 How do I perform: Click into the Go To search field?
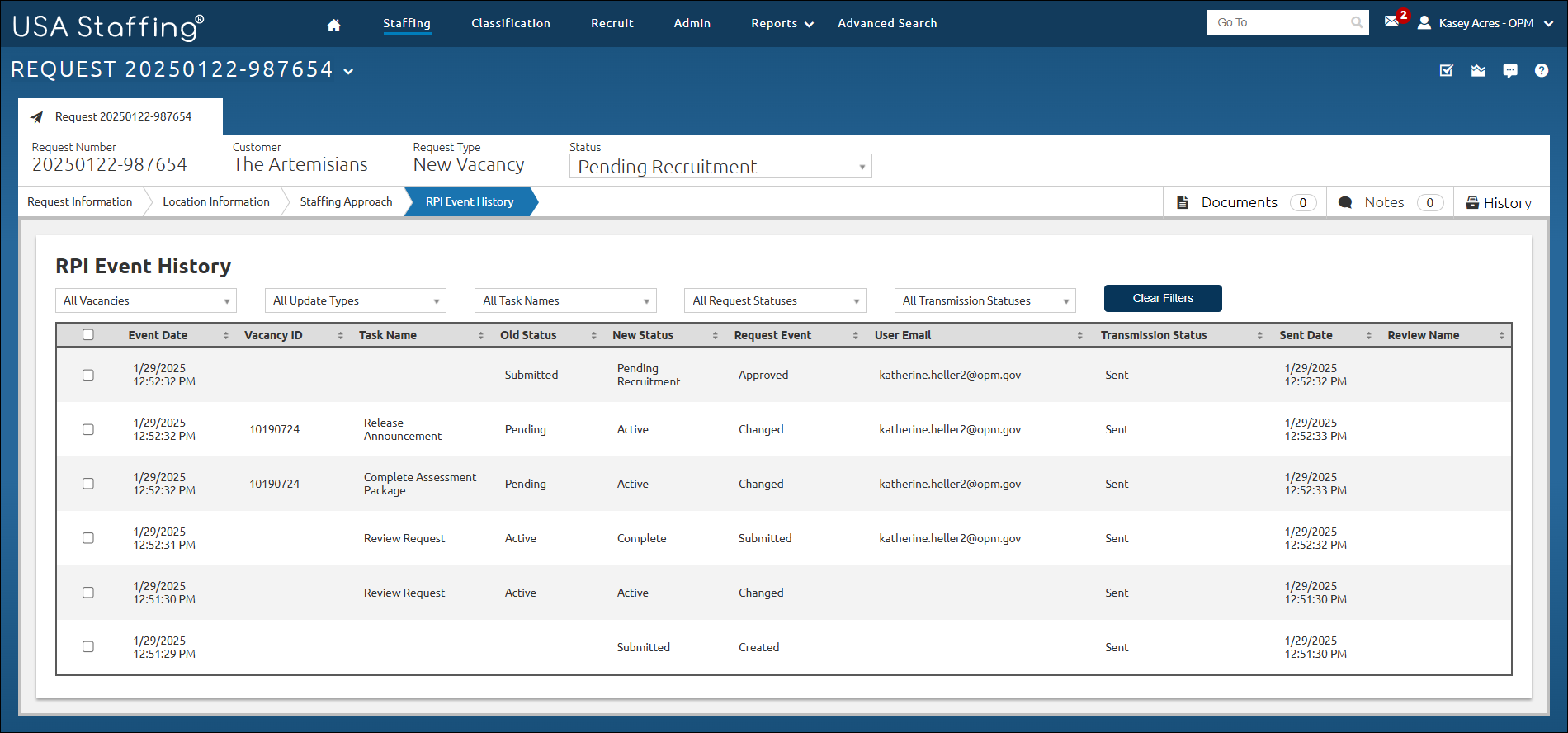pos(1279,23)
